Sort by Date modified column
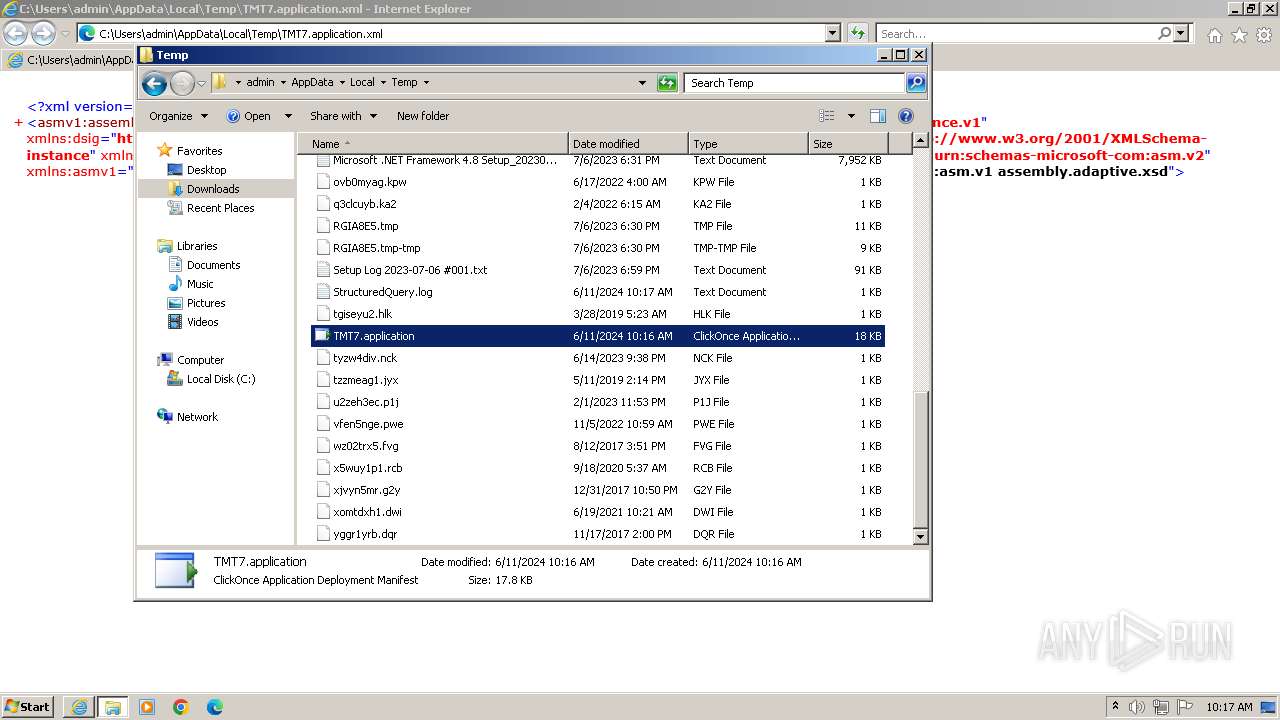This screenshot has width=1280, height=720. point(628,144)
